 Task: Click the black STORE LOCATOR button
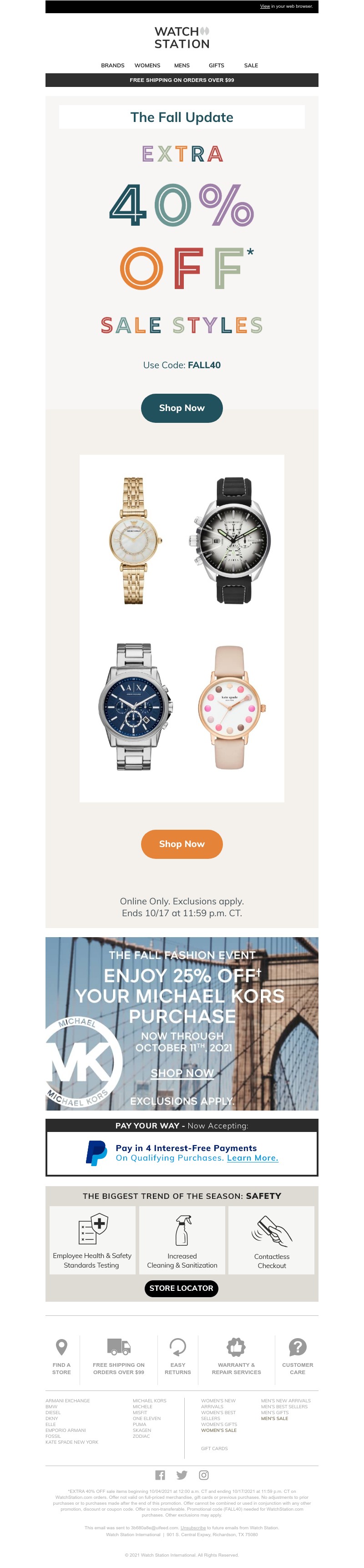coord(182,1288)
